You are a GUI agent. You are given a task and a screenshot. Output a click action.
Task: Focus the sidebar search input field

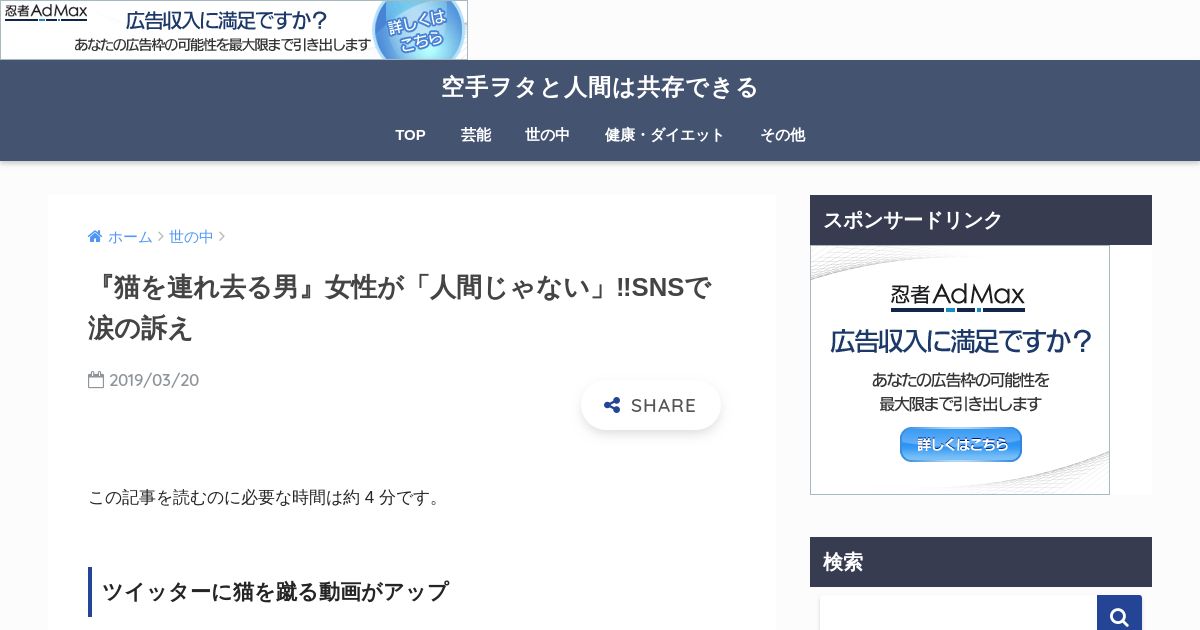pyautogui.click(x=958, y=614)
